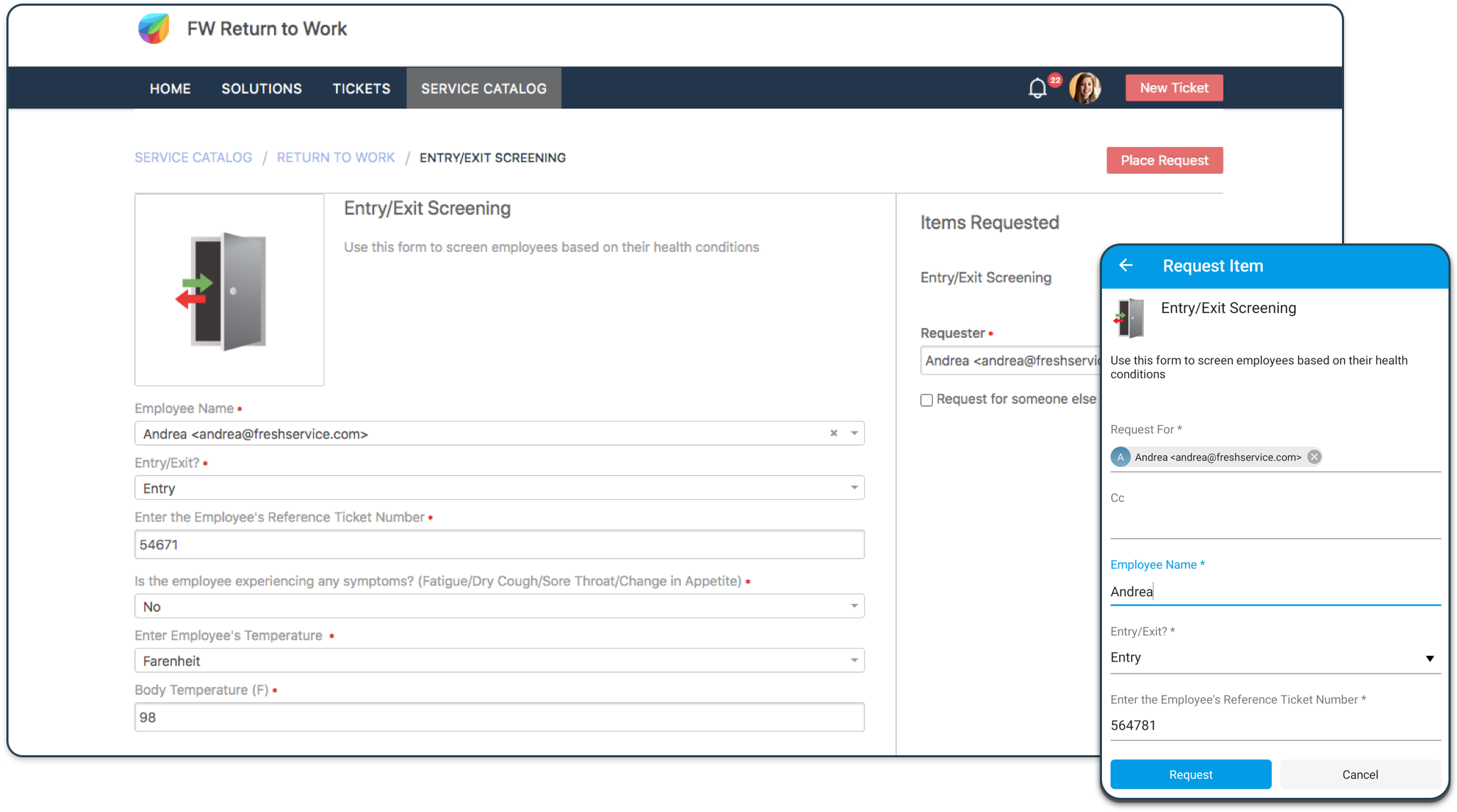This screenshot has height=812, width=1457.
Task: Click the Place Request button
Action: click(1164, 160)
